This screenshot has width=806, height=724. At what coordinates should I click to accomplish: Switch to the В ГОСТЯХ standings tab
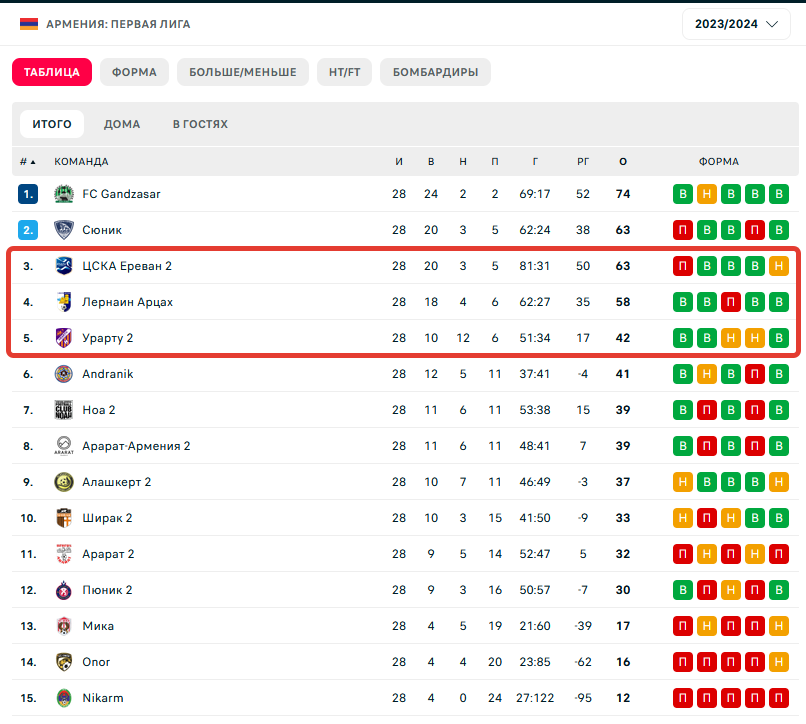click(200, 124)
